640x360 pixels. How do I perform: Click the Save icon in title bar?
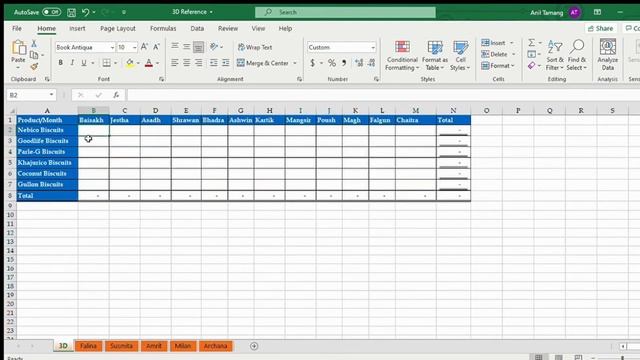pyautogui.click(x=71, y=12)
